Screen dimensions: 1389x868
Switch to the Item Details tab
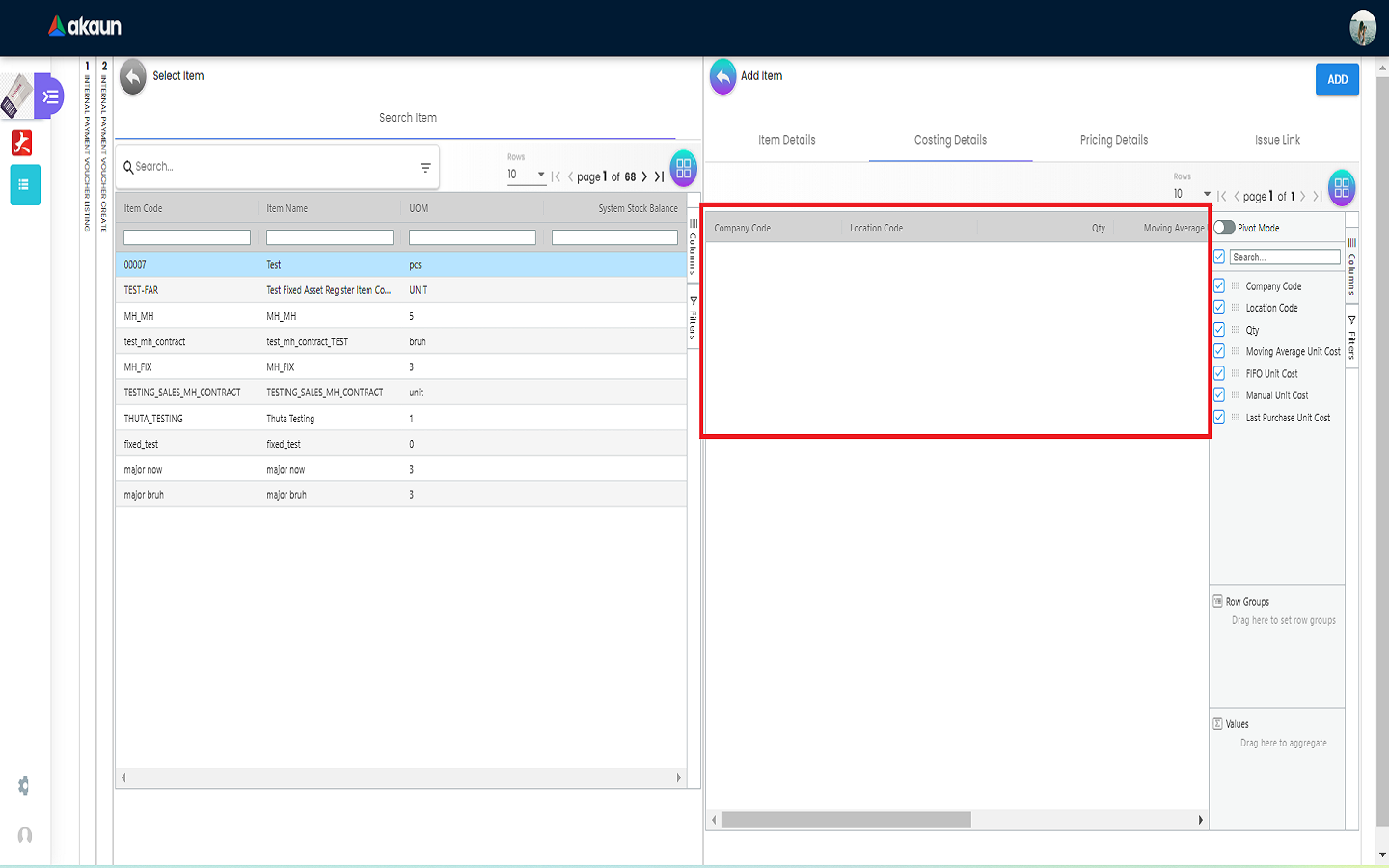pyautogui.click(x=786, y=140)
